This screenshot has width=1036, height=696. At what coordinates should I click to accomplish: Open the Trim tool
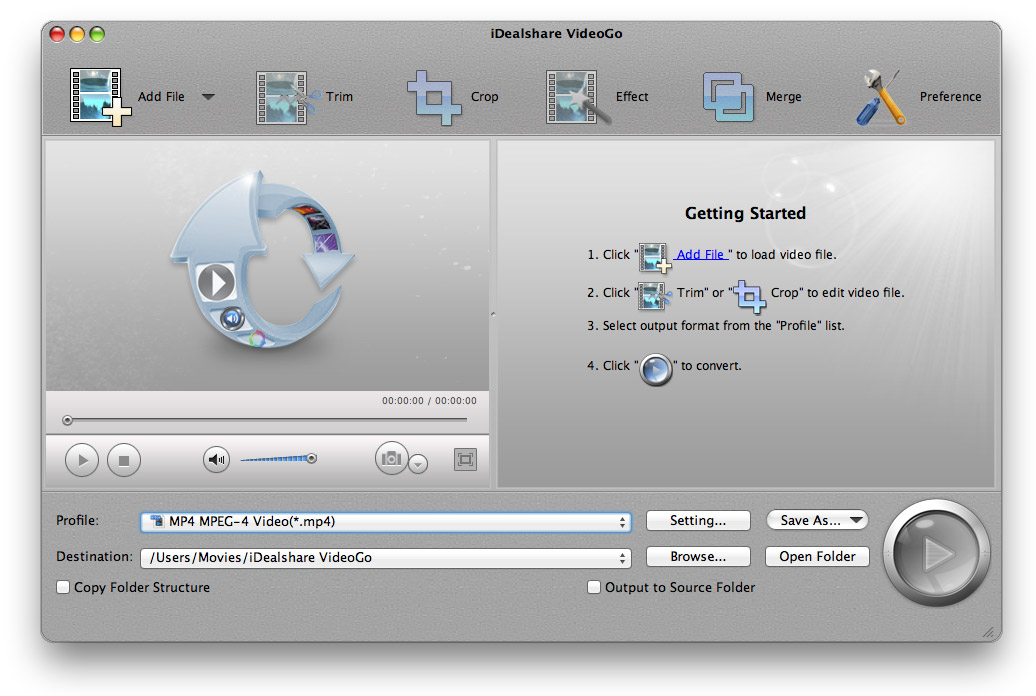coord(286,97)
